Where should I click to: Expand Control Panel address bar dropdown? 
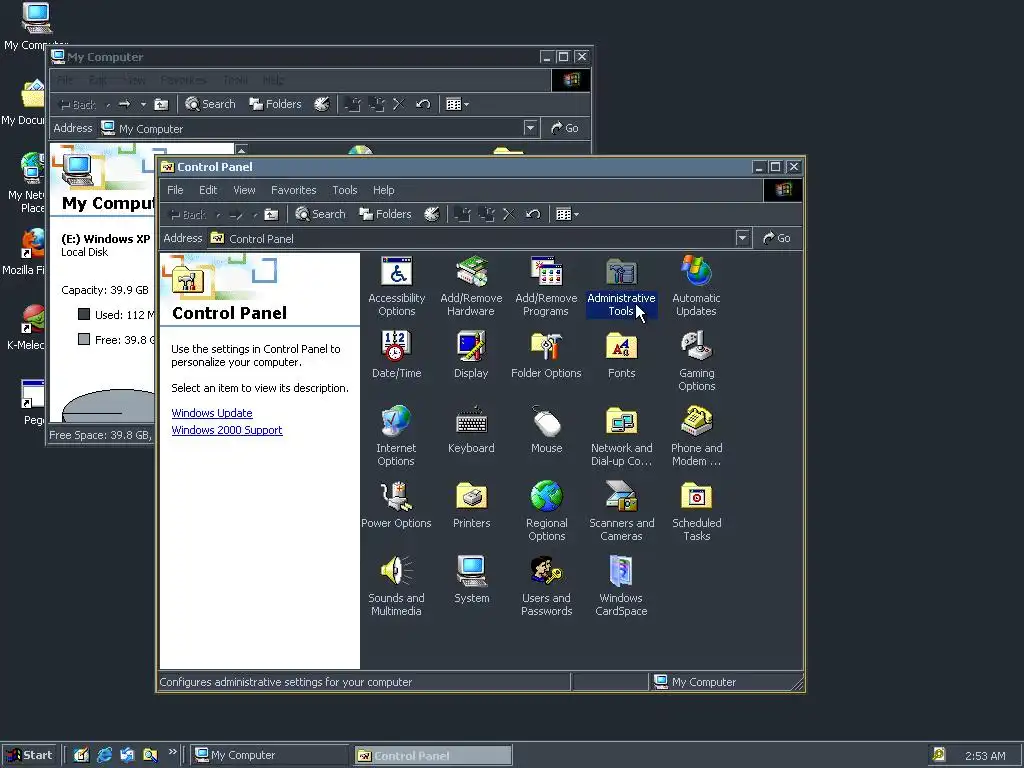743,238
